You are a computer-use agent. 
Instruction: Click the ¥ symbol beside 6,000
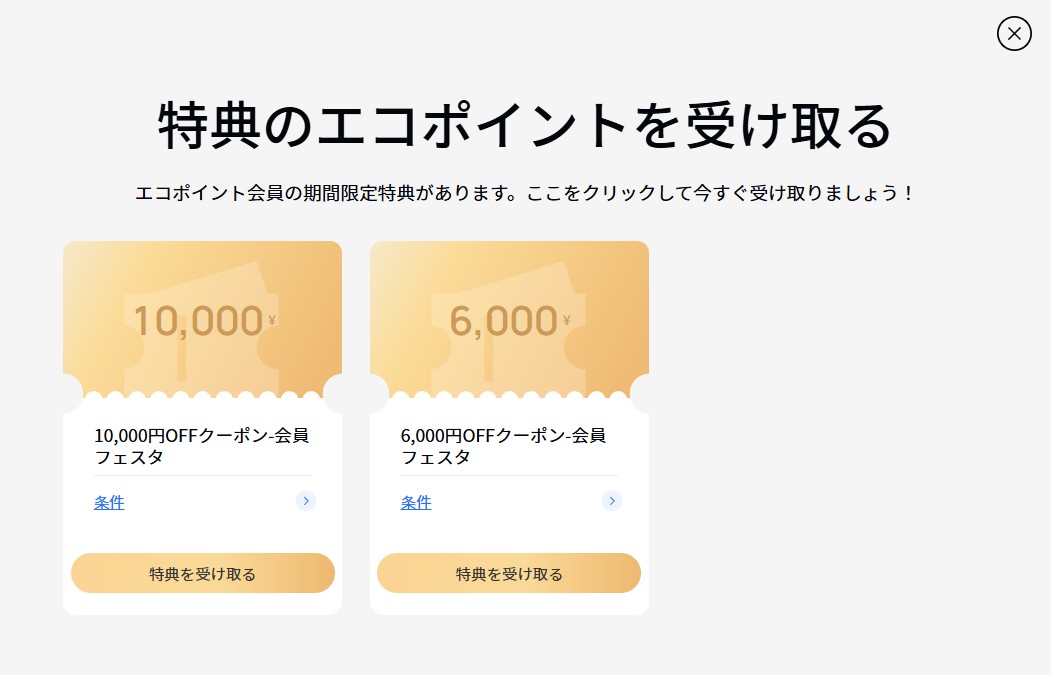(567, 320)
